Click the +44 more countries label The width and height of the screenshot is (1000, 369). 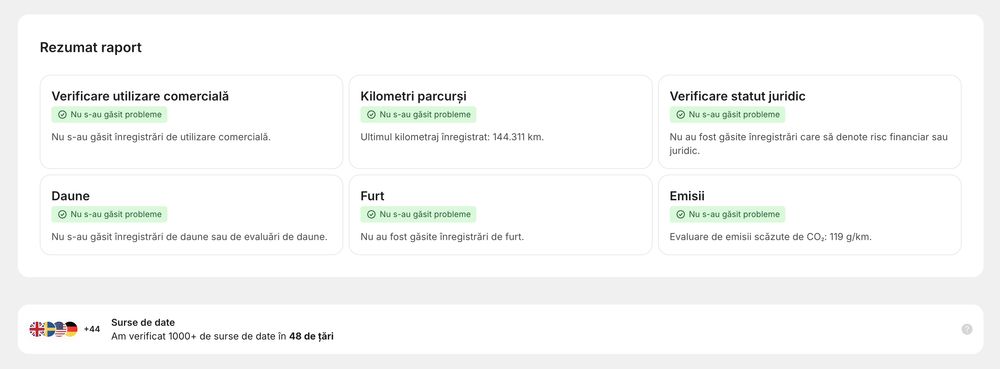click(x=92, y=329)
